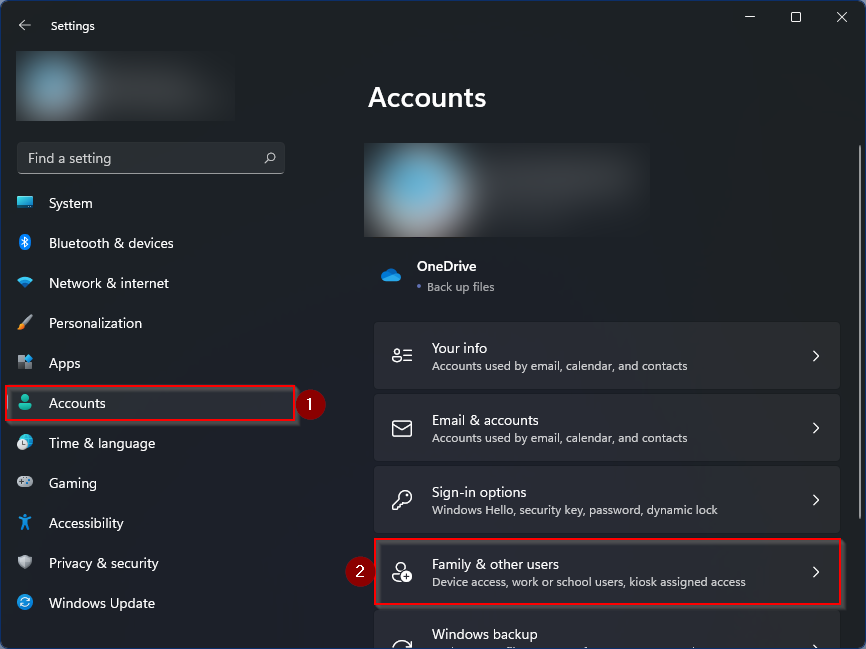Open Windows Update from the sidebar
This screenshot has height=649, width=866.
click(x=101, y=603)
